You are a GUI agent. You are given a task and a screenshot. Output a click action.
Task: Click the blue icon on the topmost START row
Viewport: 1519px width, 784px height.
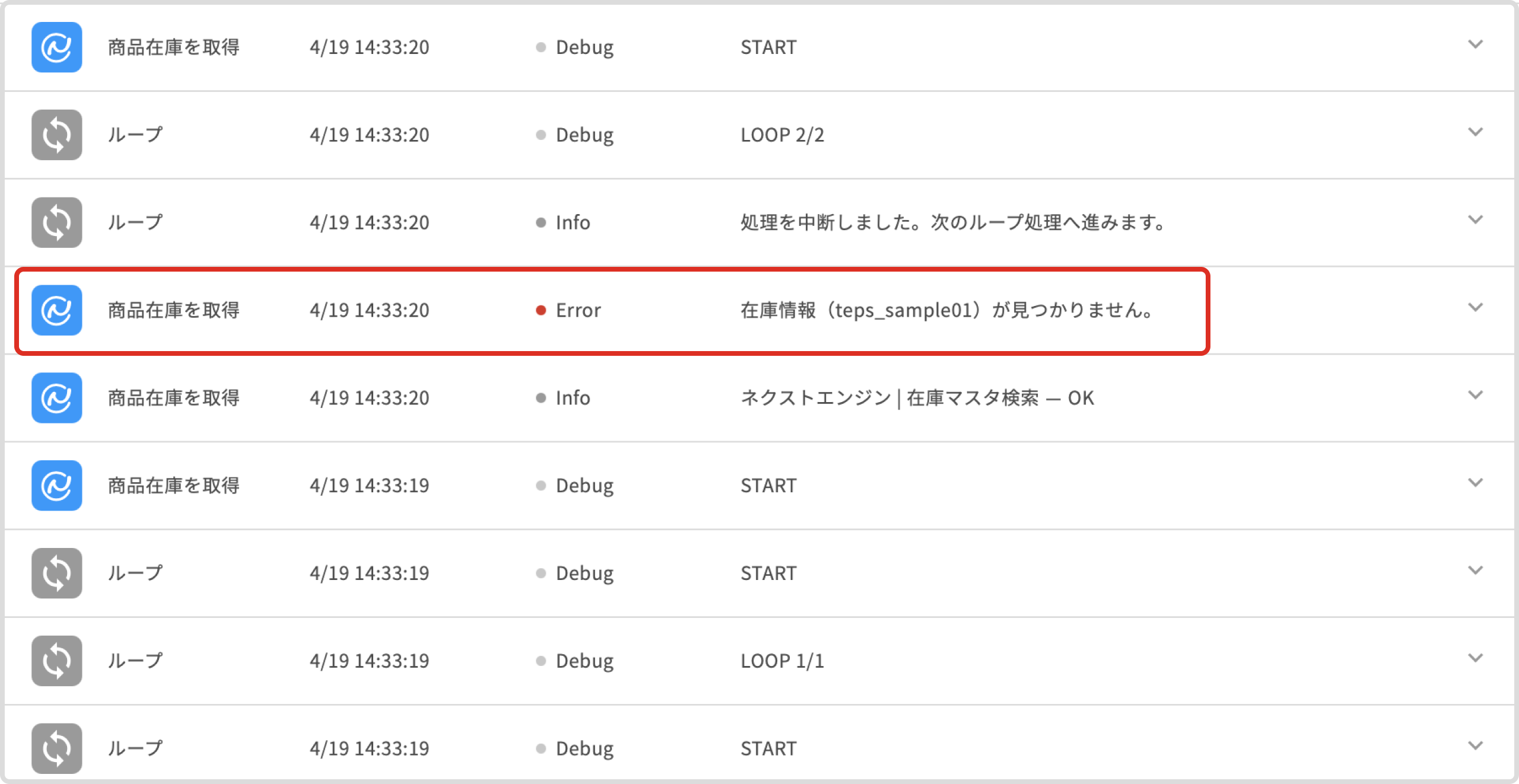(56, 47)
